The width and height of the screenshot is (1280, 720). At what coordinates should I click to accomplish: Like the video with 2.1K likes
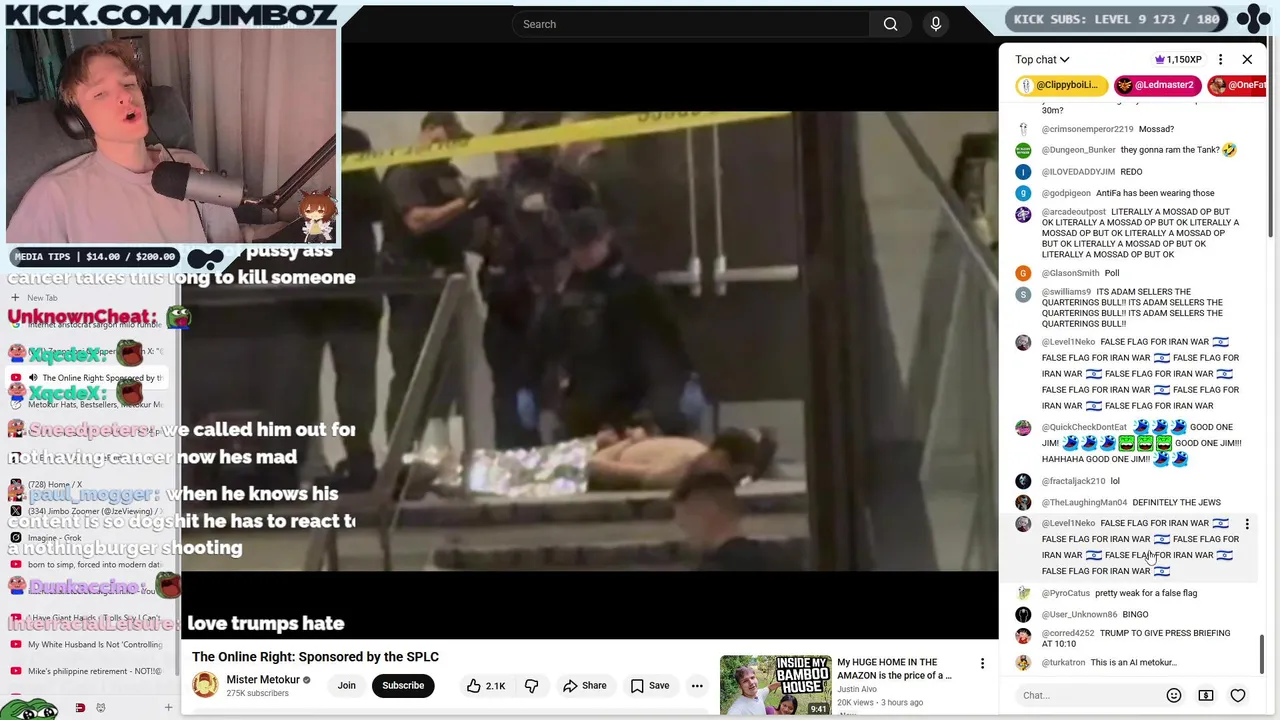[485, 685]
